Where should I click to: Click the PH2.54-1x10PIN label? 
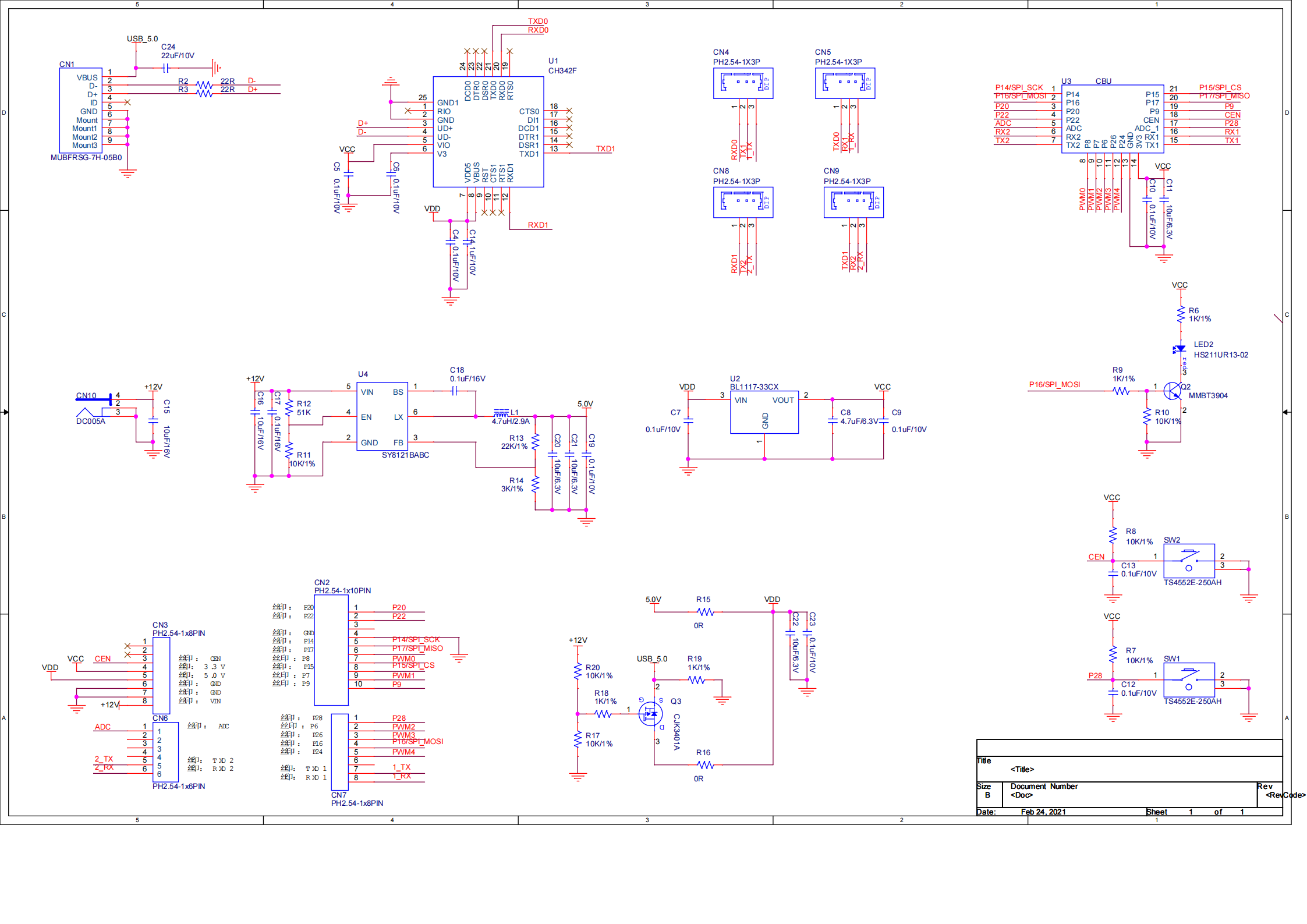pyautogui.click(x=342, y=591)
